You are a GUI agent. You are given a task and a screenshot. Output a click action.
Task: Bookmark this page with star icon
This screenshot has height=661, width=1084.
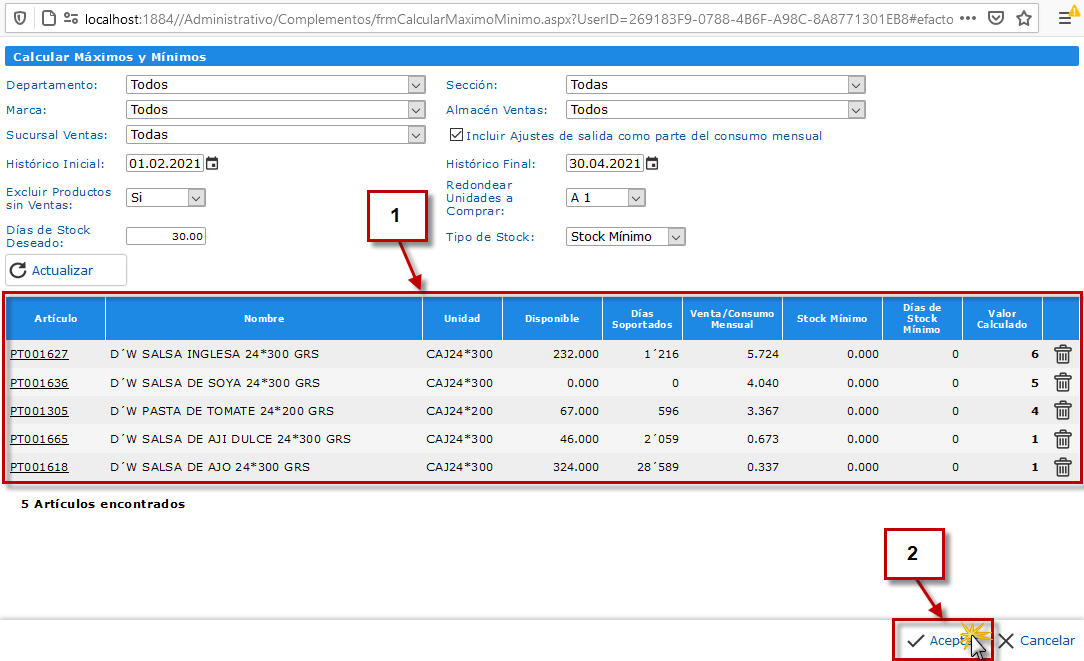(1023, 18)
